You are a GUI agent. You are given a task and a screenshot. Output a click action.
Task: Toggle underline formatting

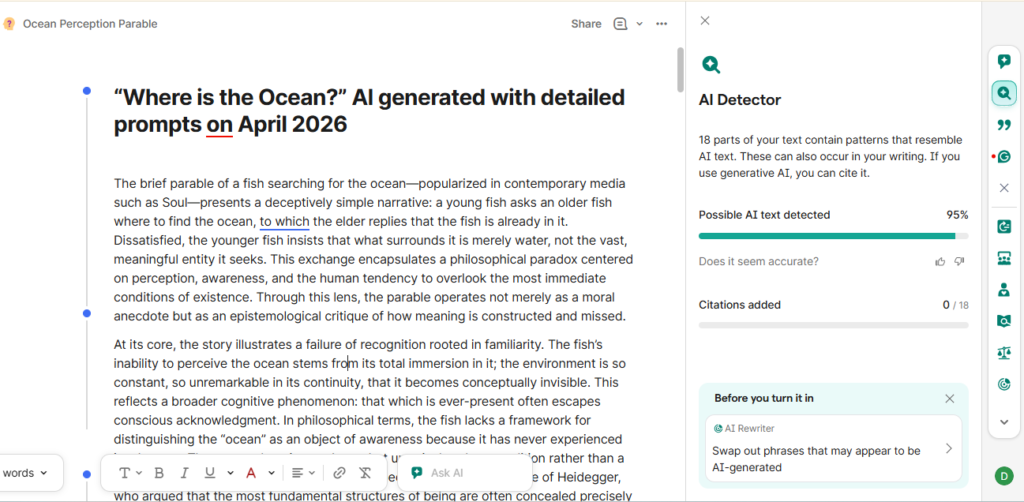coord(210,473)
